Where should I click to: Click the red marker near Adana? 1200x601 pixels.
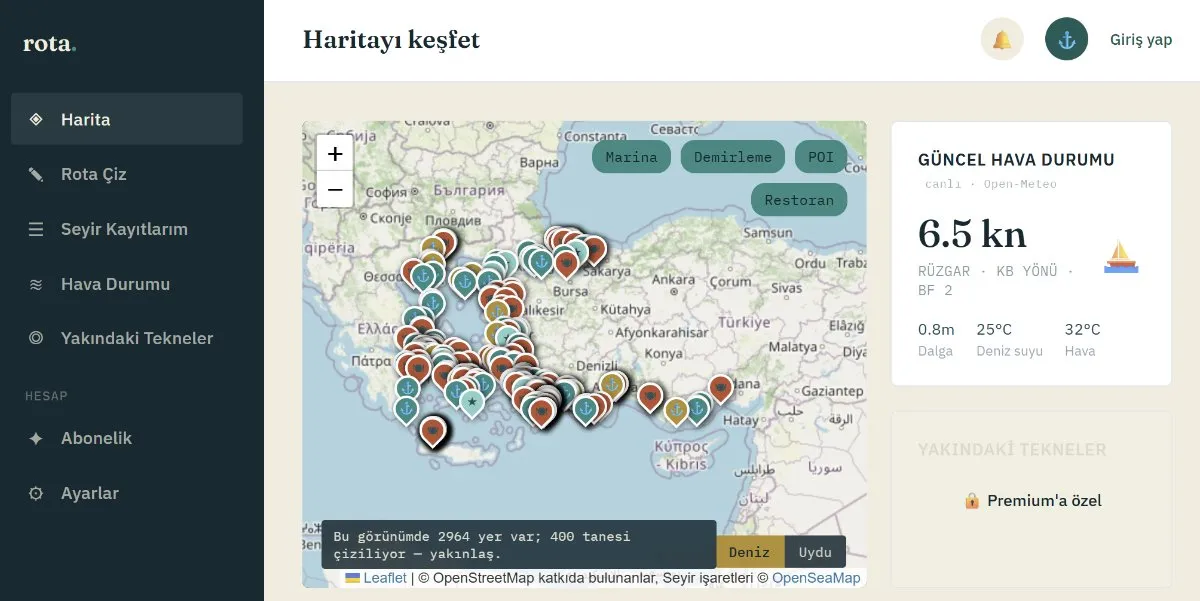pyautogui.click(x=720, y=388)
